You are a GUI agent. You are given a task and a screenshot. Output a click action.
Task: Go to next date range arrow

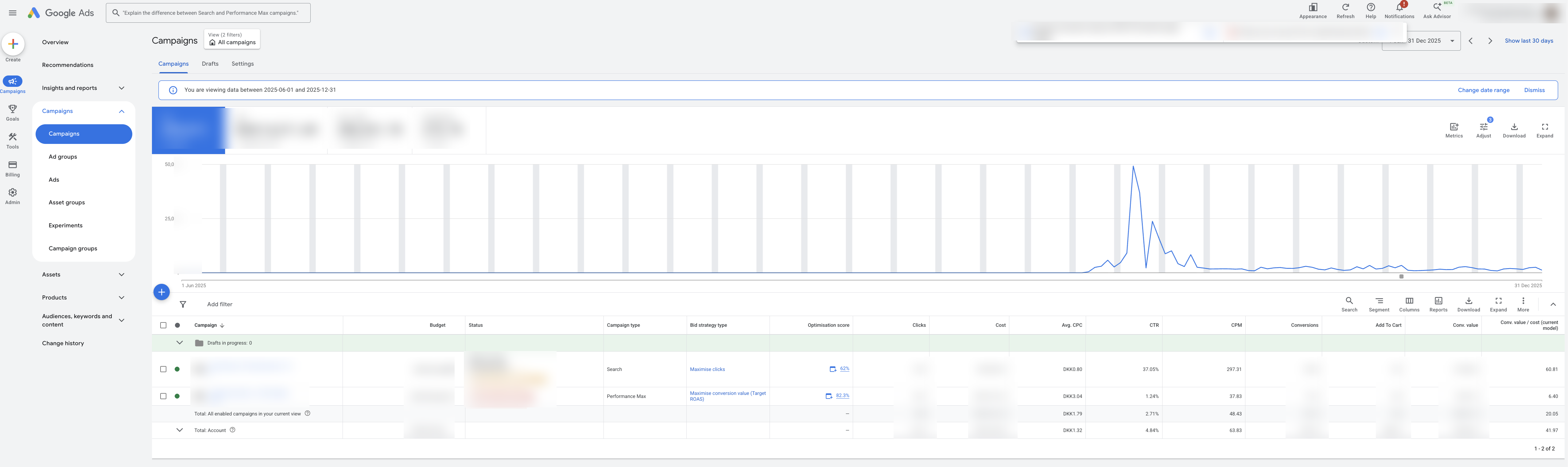pyautogui.click(x=1490, y=41)
